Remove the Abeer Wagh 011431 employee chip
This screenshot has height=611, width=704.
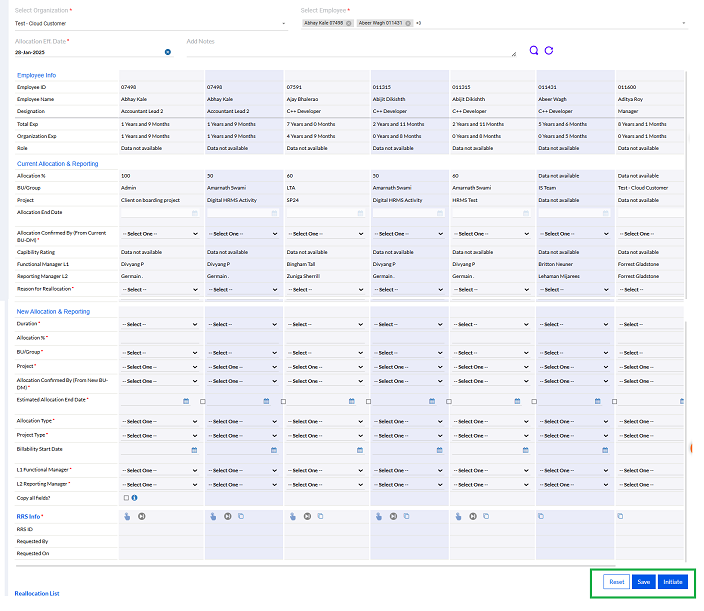(x=408, y=23)
